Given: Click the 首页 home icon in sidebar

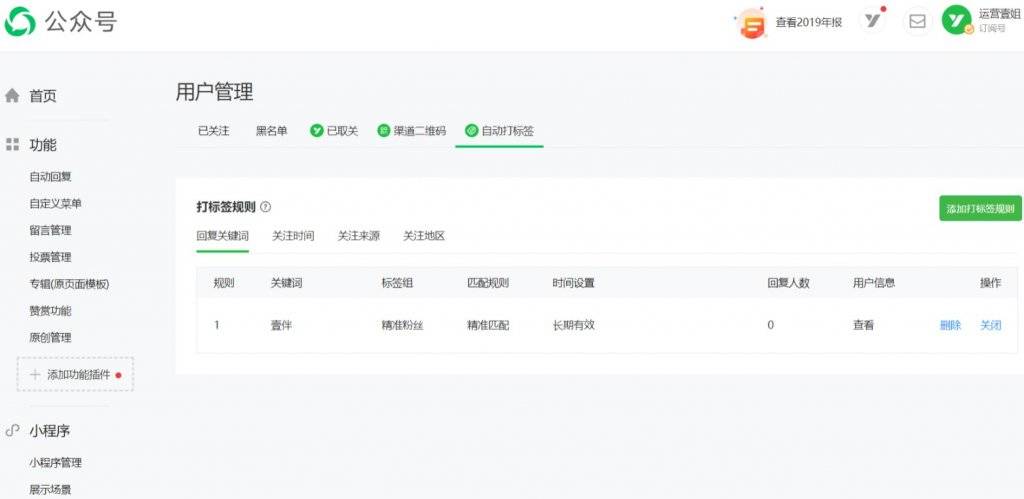Looking at the screenshot, I should (12, 96).
